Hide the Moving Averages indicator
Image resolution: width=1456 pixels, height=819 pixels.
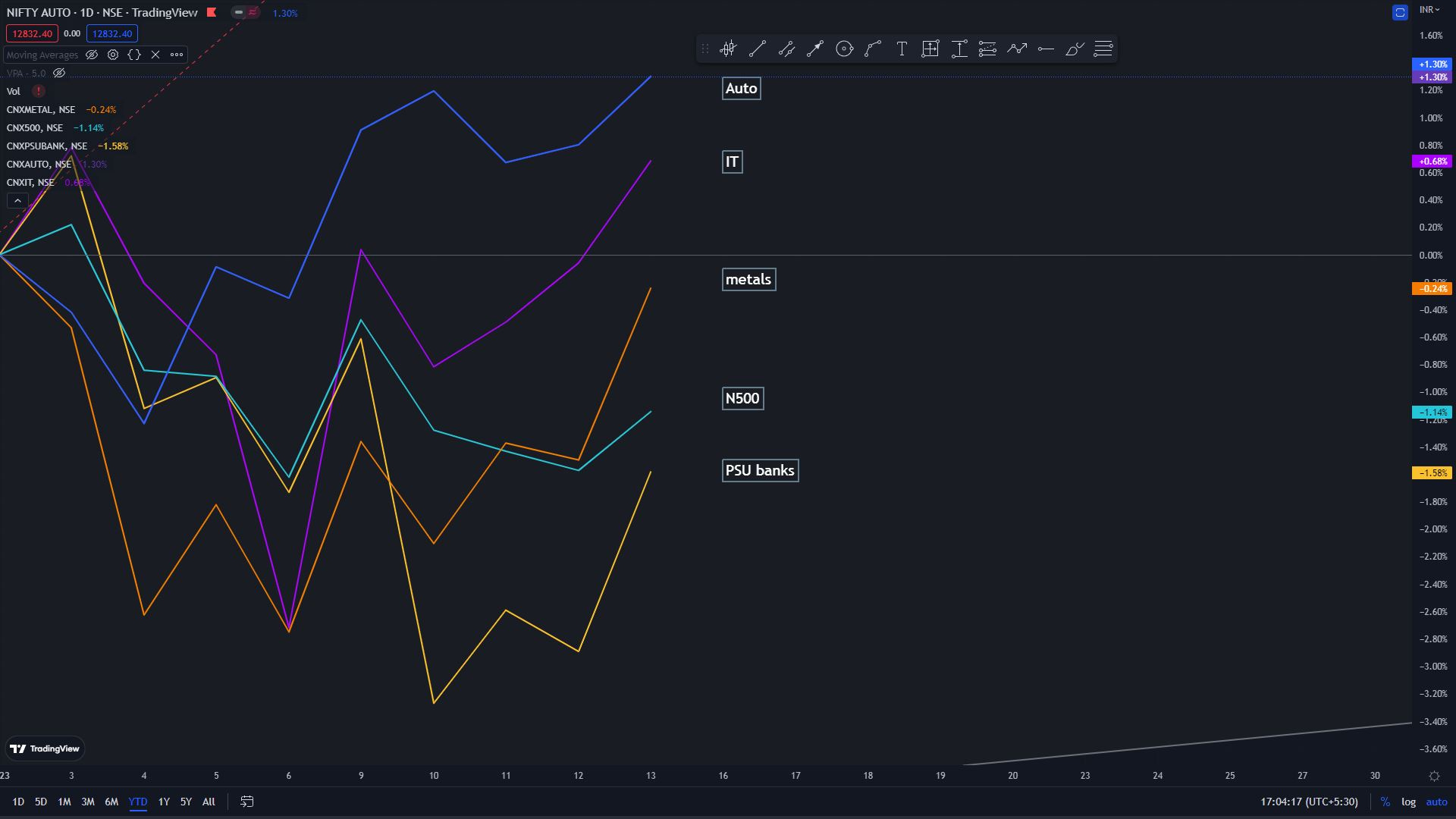point(92,55)
